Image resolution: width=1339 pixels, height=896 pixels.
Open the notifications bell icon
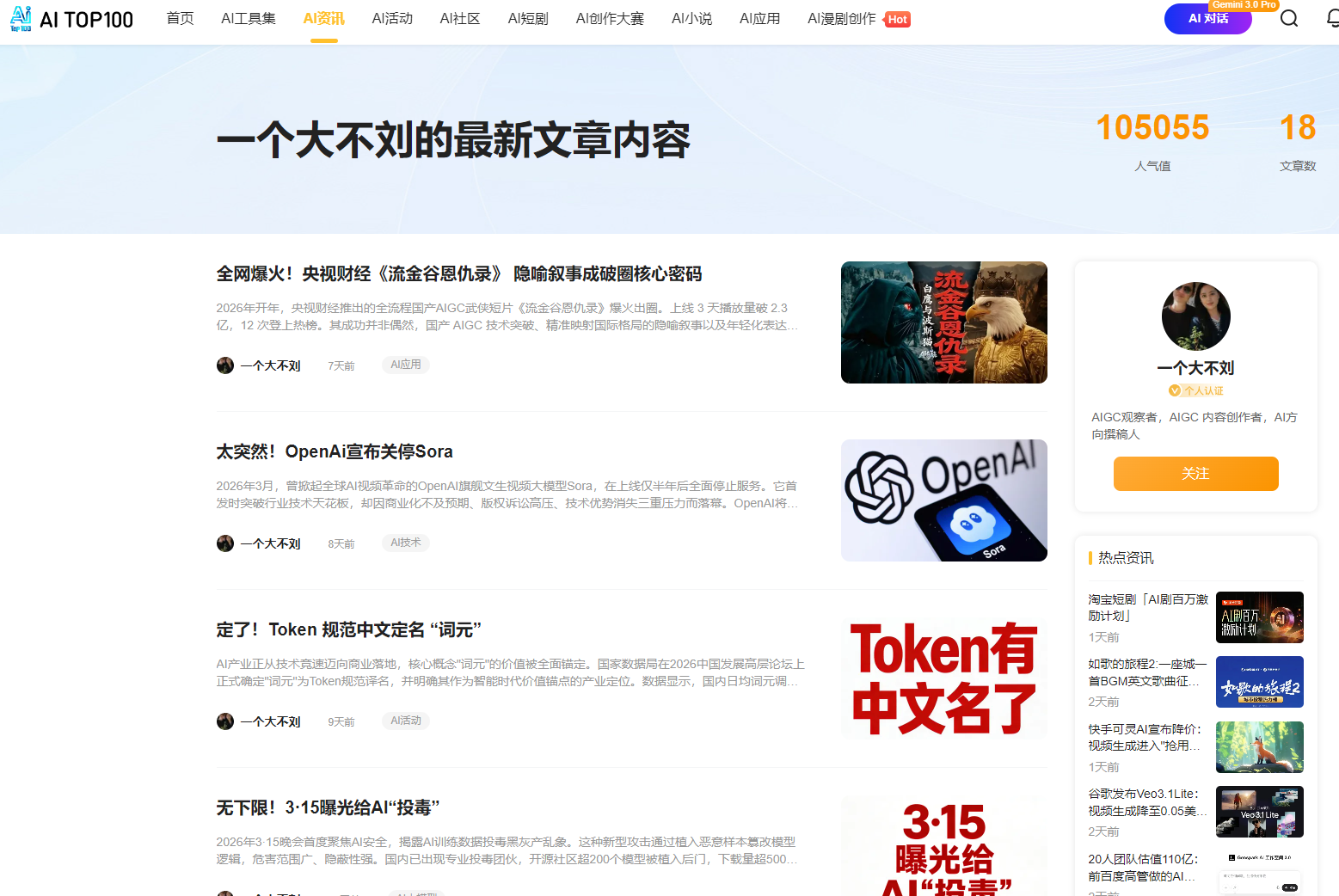1332,19
